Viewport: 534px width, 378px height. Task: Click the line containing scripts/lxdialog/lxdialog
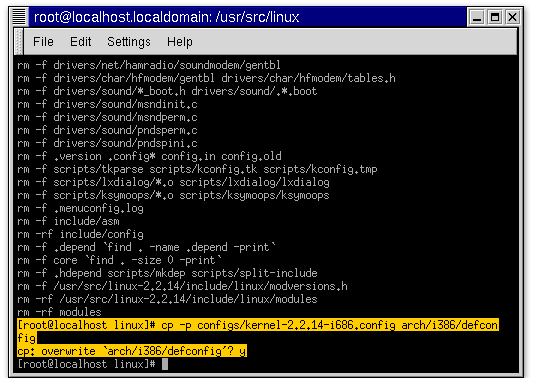173,182
